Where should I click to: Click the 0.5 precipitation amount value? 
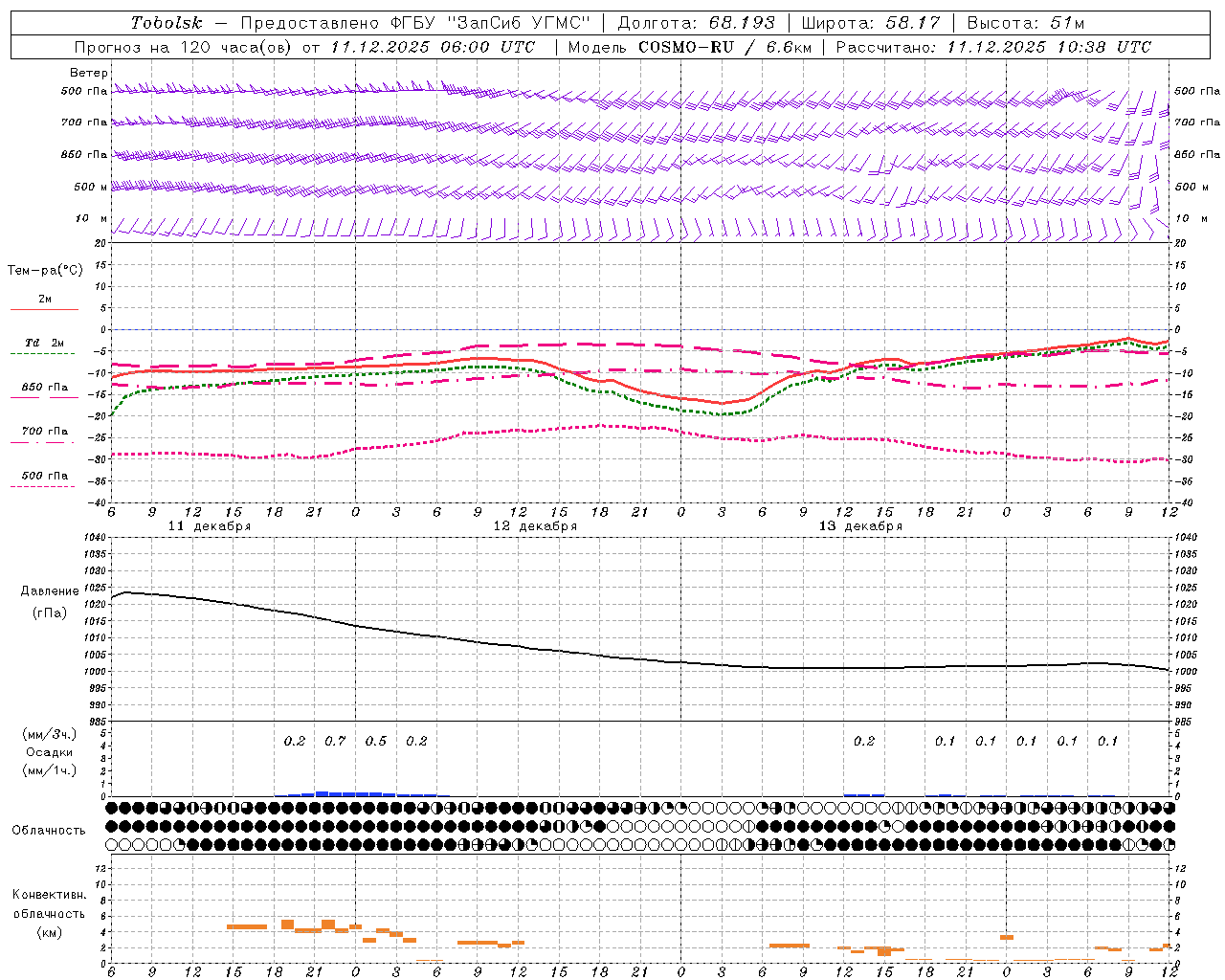(x=376, y=741)
